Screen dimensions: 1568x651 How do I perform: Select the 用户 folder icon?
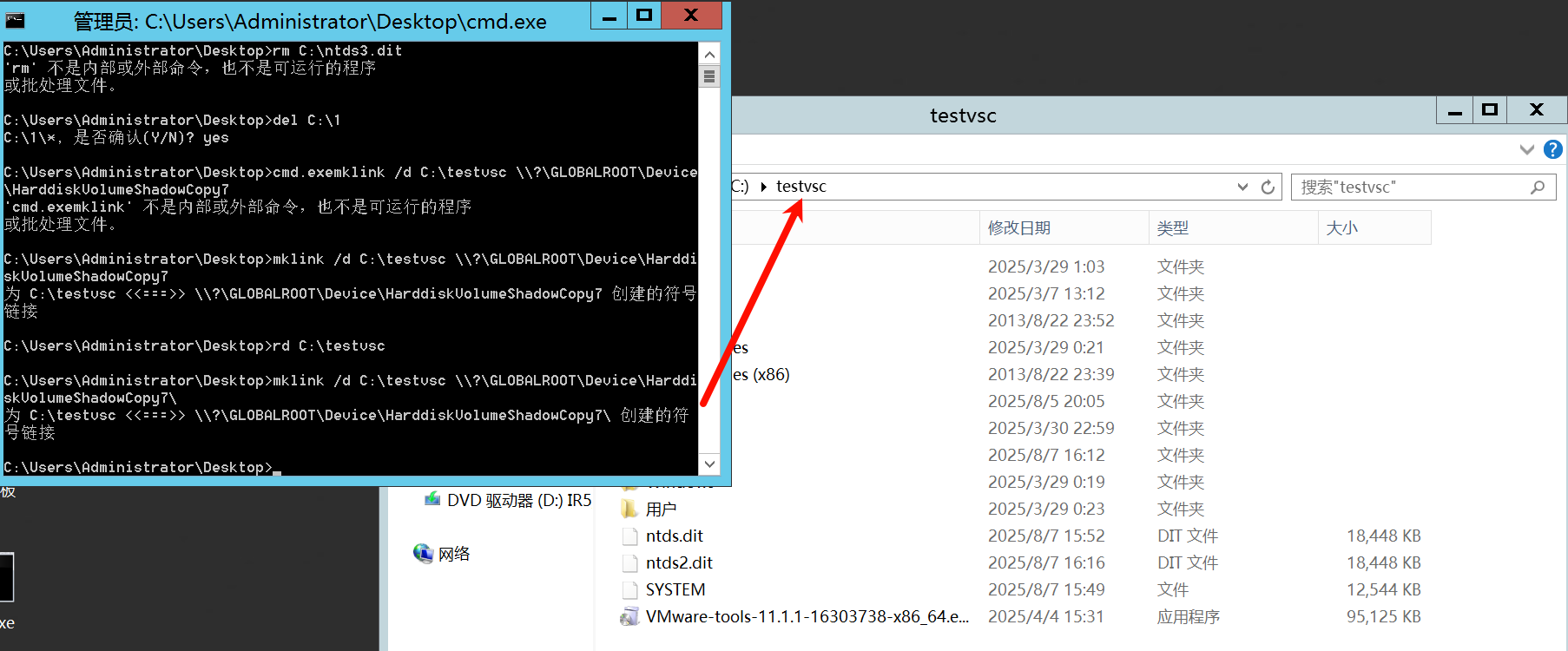(629, 509)
